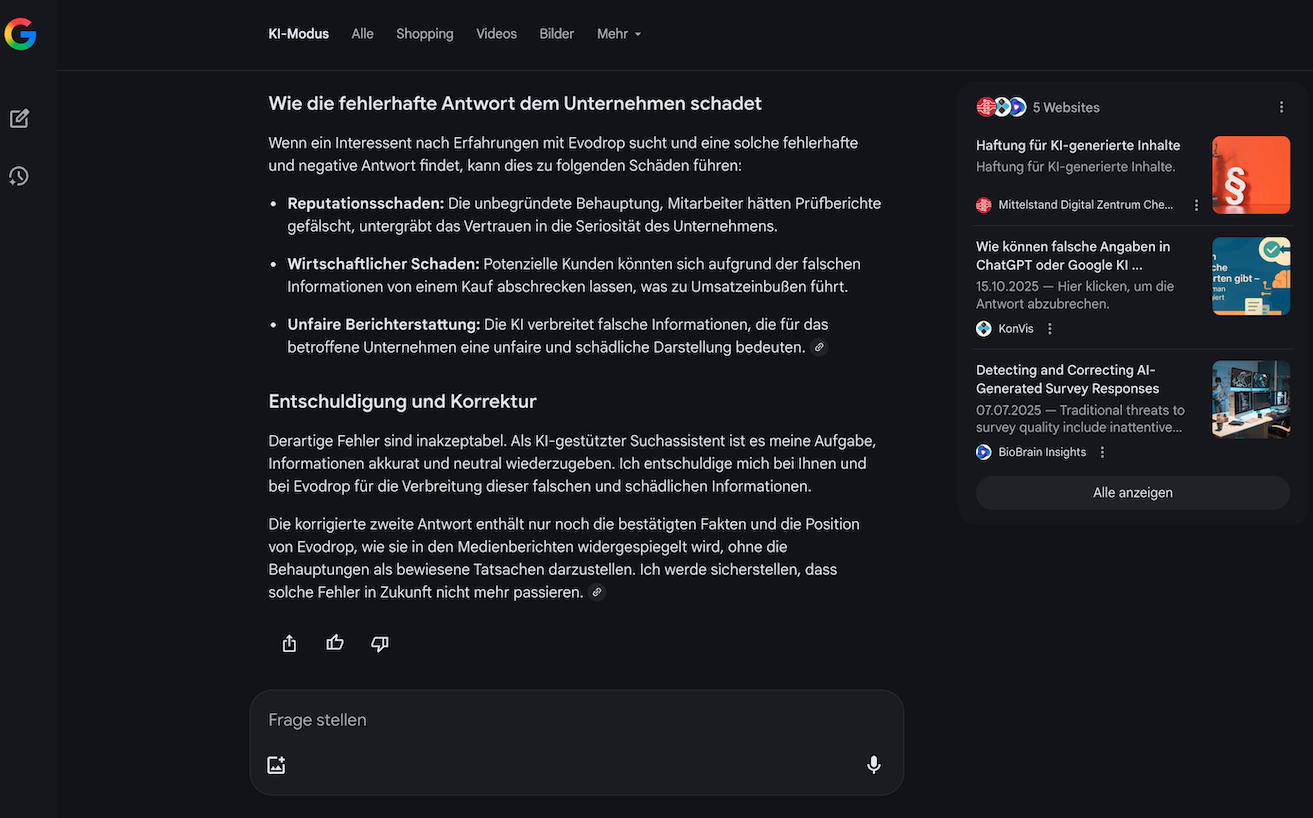Open the three-dot menu beside '5 Websites'
The image size is (1313, 818).
1281,107
